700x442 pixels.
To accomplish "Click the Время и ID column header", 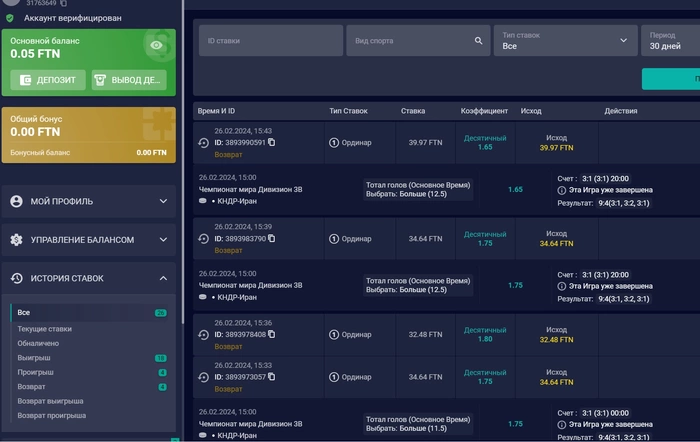I will click(x=216, y=111).
